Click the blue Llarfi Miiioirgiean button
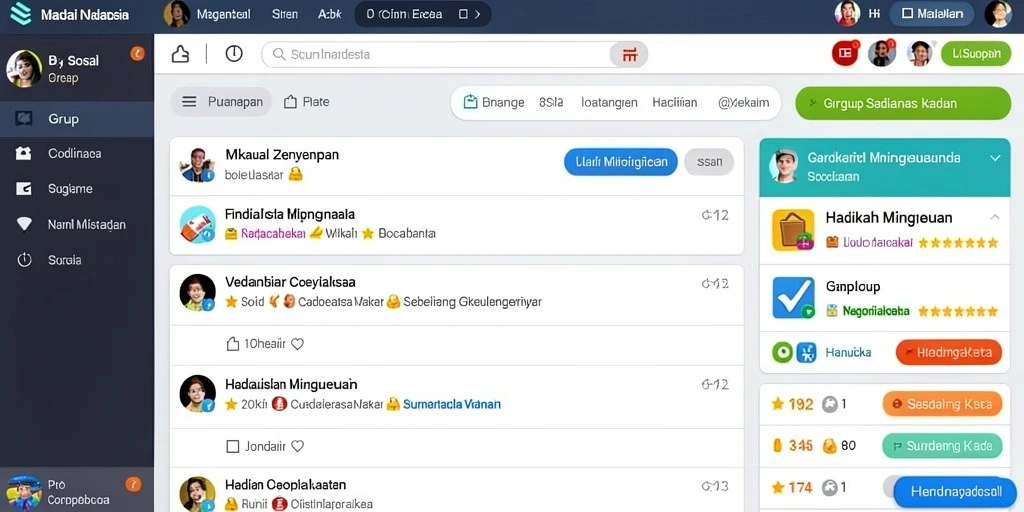The width and height of the screenshot is (1024, 512). 621,161
